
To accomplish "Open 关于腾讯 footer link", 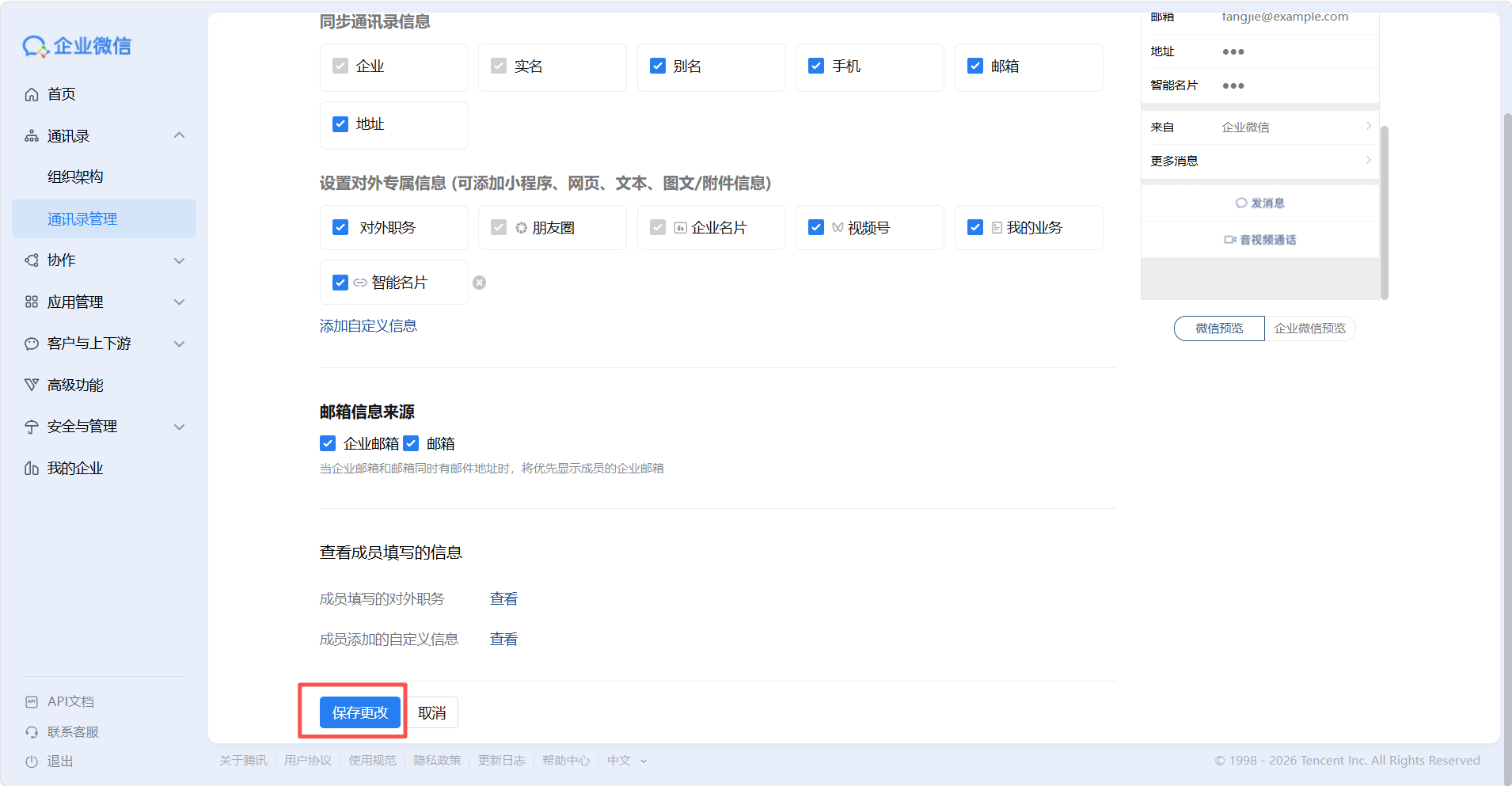I will tap(243, 761).
